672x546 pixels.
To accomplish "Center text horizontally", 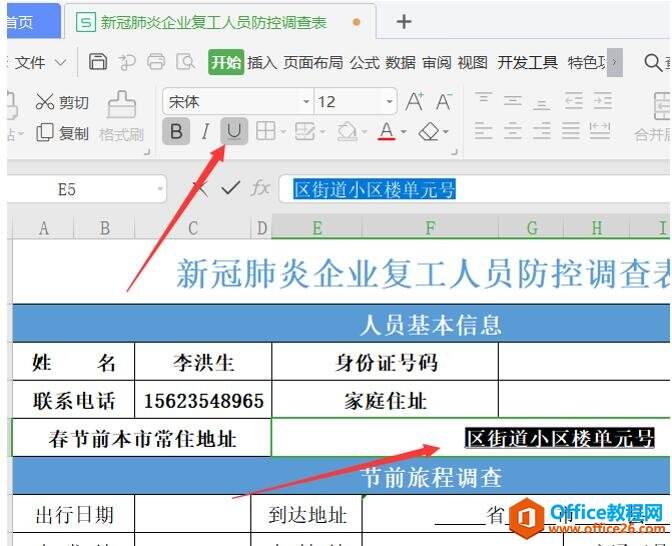I will (513, 131).
